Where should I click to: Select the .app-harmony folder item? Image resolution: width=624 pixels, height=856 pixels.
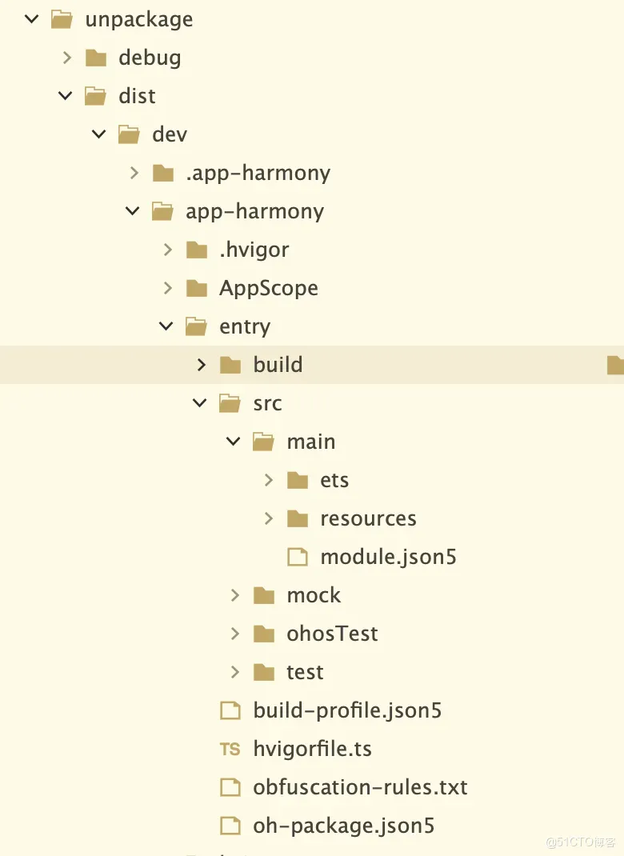tap(241, 173)
